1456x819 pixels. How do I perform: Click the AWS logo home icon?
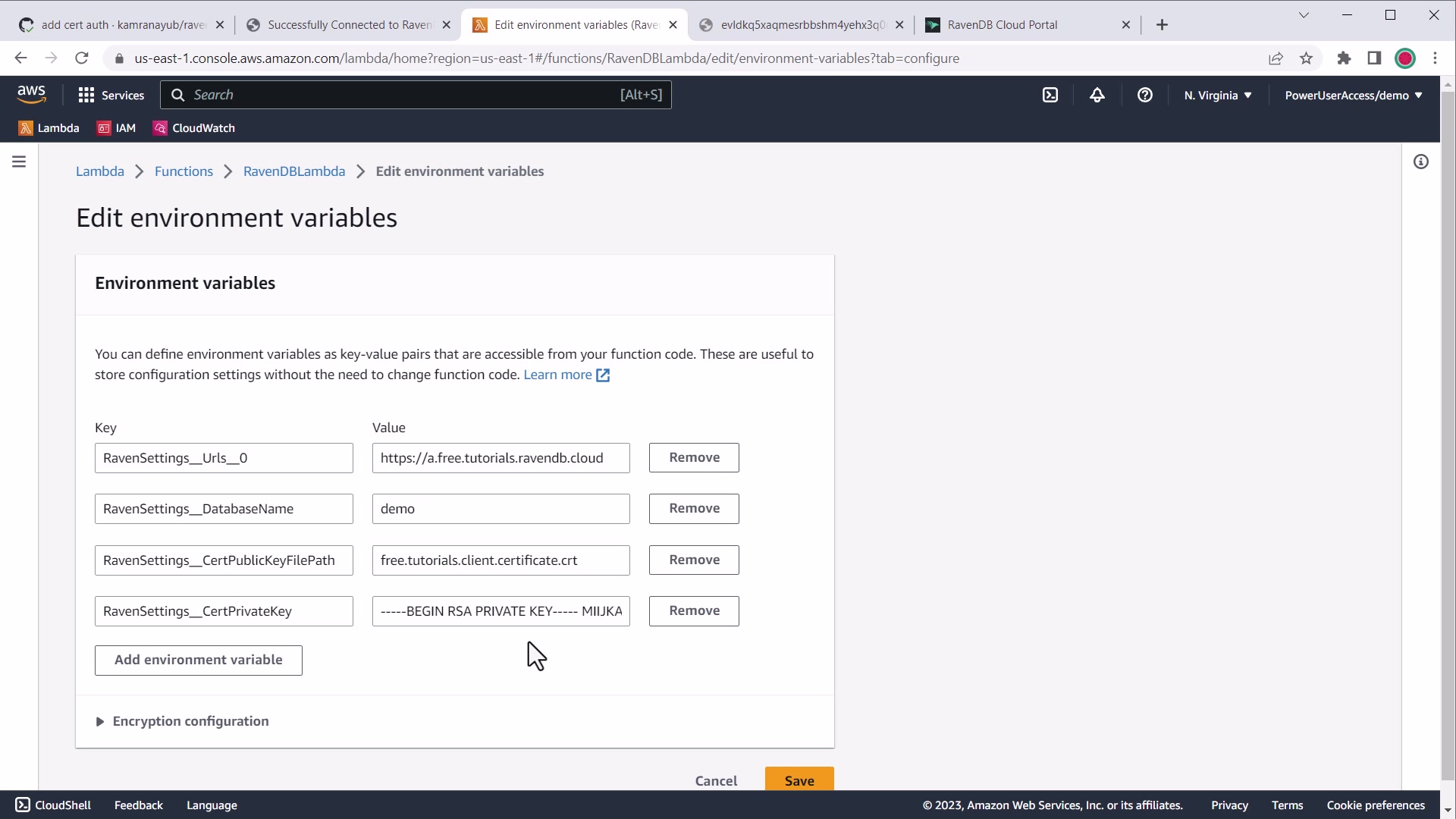point(31,95)
